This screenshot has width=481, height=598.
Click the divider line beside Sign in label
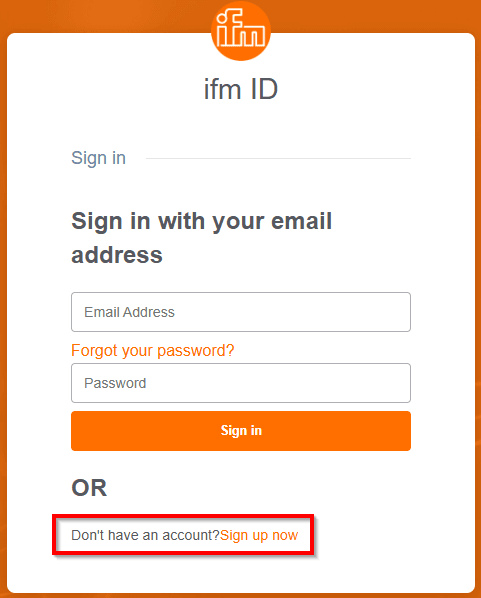click(x=278, y=158)
